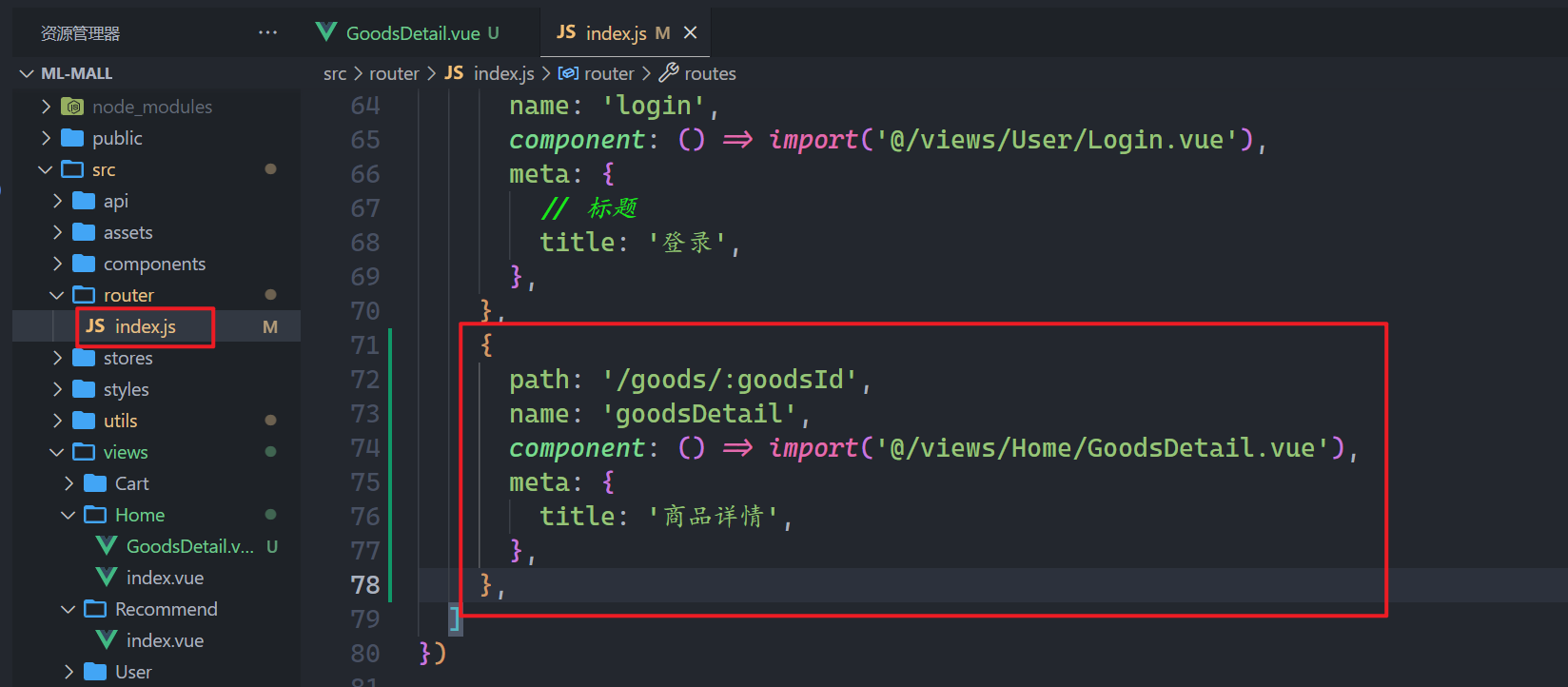Expand the User folder chevron
1568x687 pixels.
pos(69,672)
